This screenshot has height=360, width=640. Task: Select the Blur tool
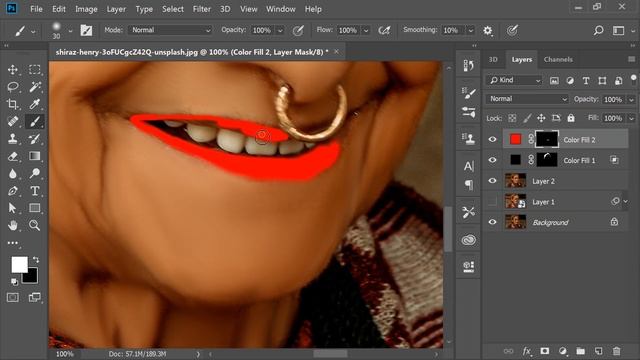pos(13,173)
